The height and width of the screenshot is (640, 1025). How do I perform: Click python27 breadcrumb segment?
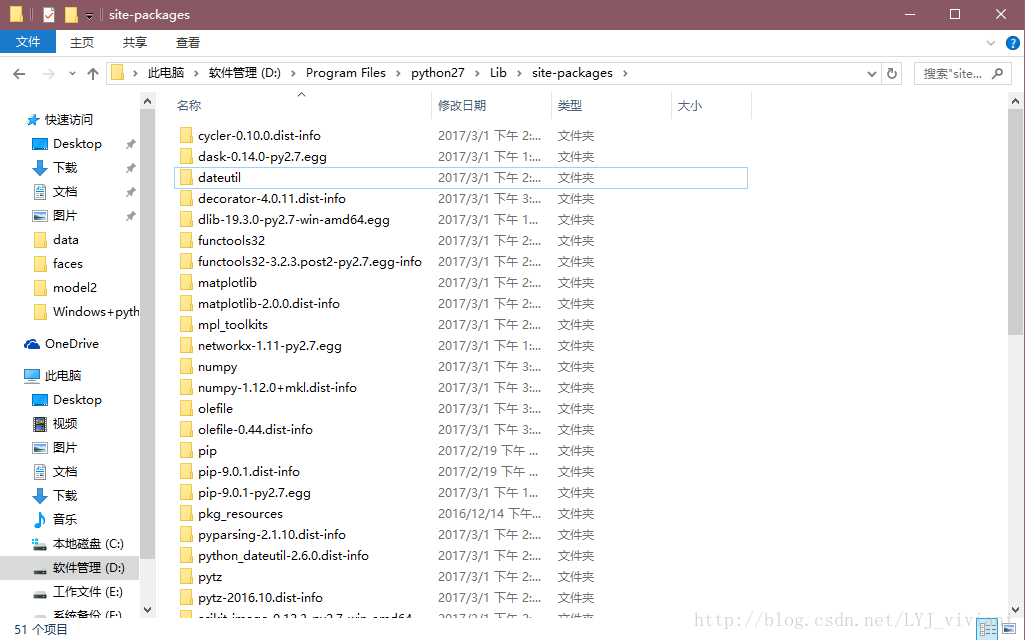(437, 73)
